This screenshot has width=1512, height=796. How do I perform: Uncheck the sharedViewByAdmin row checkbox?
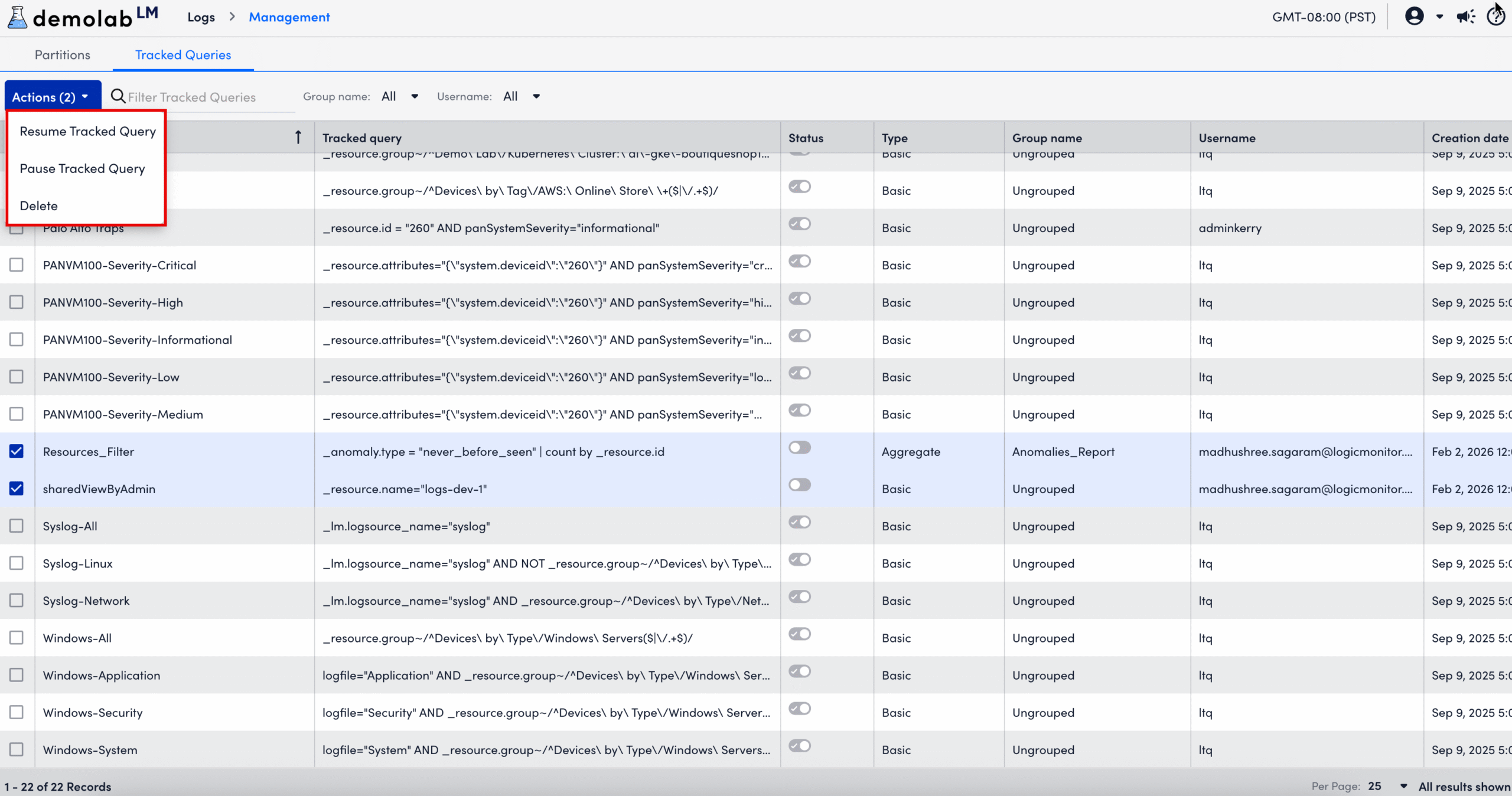point(16,488)
